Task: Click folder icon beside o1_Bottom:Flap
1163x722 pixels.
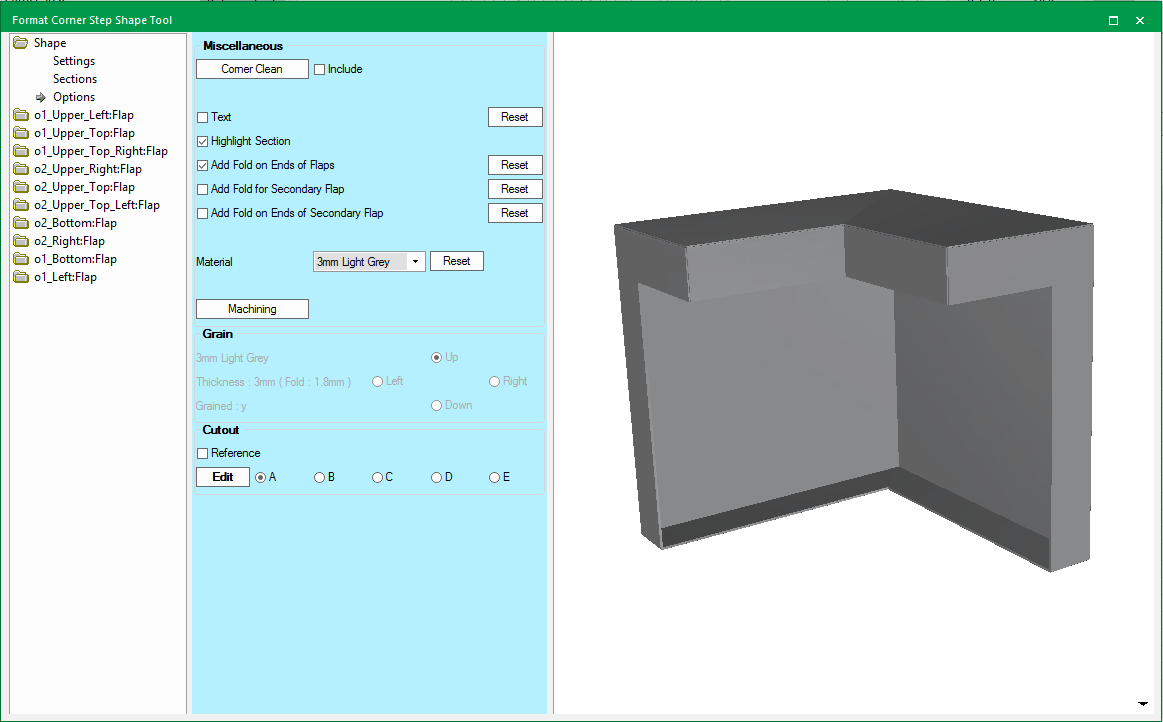Action: tap(20, 259)
